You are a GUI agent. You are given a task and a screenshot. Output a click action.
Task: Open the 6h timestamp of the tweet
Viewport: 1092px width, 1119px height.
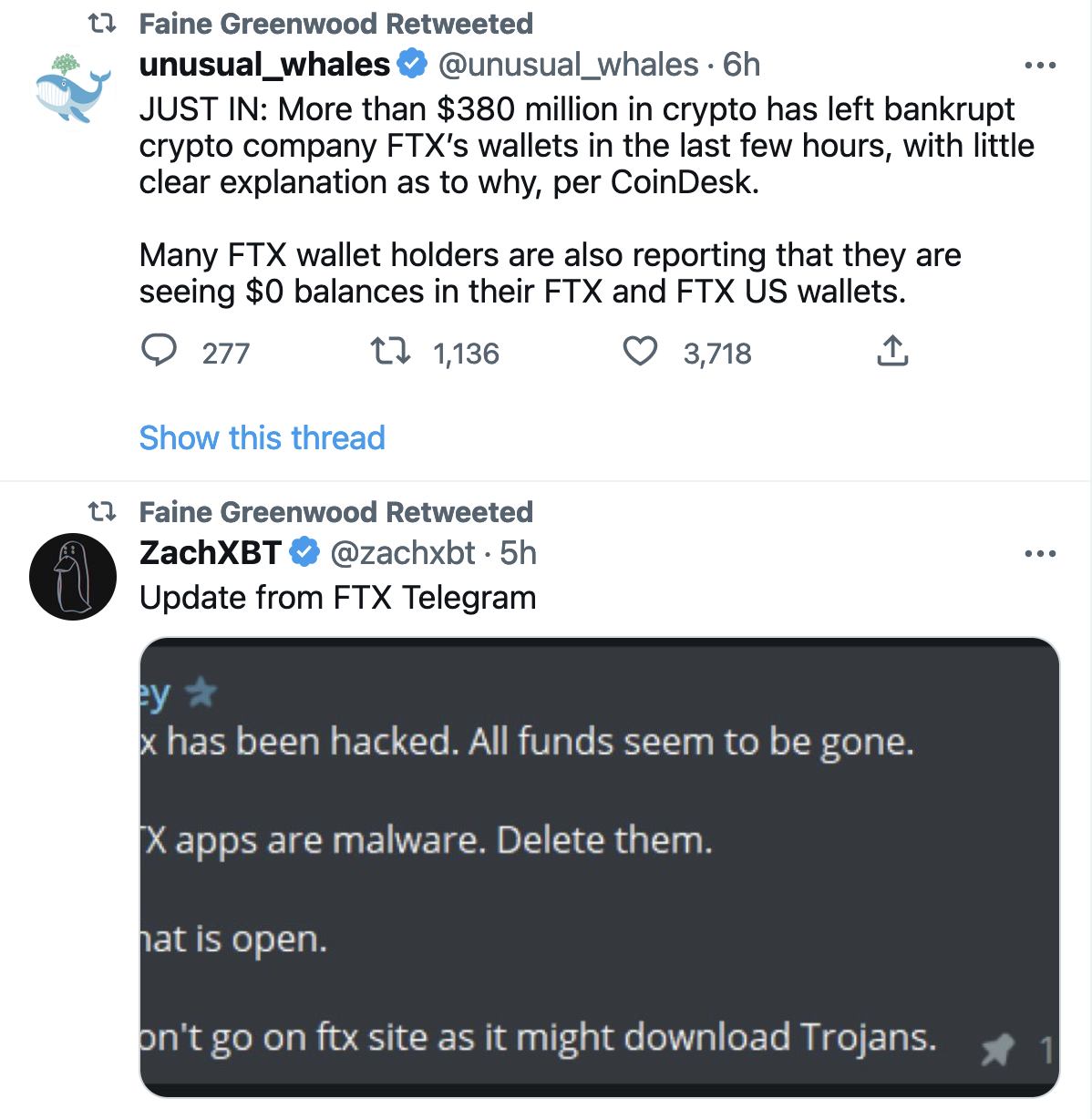[x=741, y=66]
